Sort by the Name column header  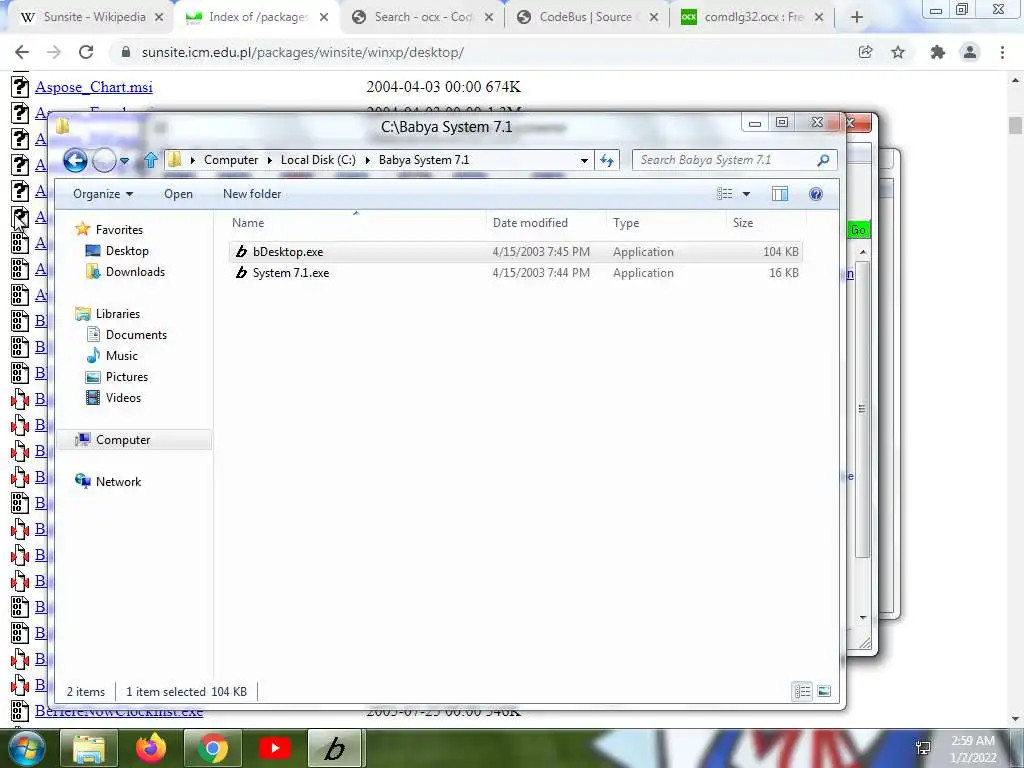click(356, 223)
